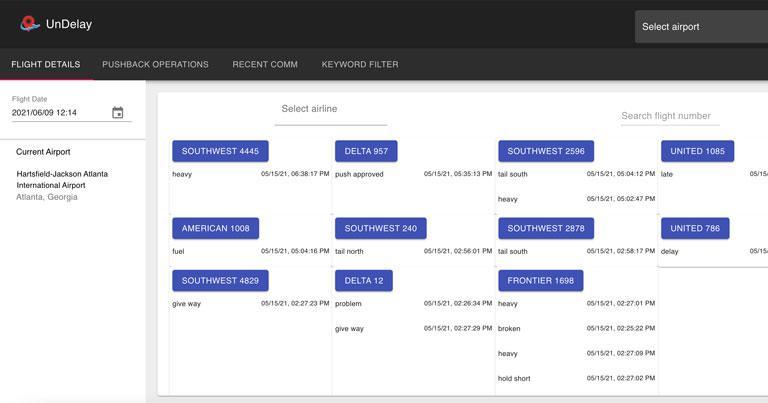Image resolution: width=768 pixels, height=403 pixels.
Task: Click timestamp 05/15/21, 05:35:13 PM
Action: 458,174
